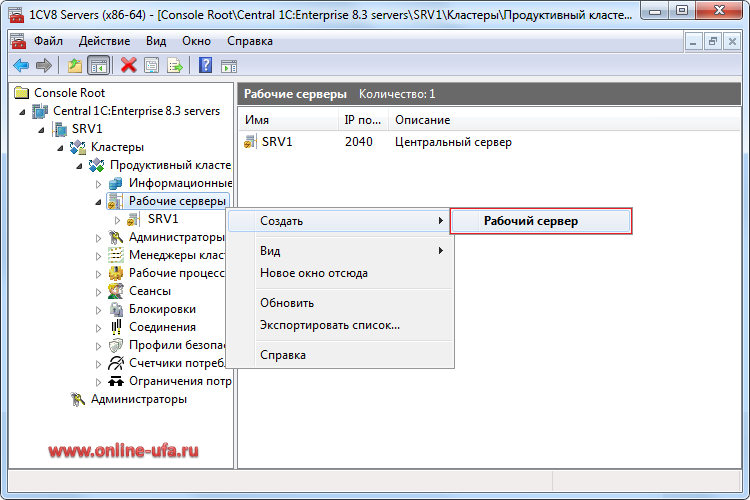750x500 pixels.
Task: Click the Продуктивный кластер icon
Action: [96, 165]
